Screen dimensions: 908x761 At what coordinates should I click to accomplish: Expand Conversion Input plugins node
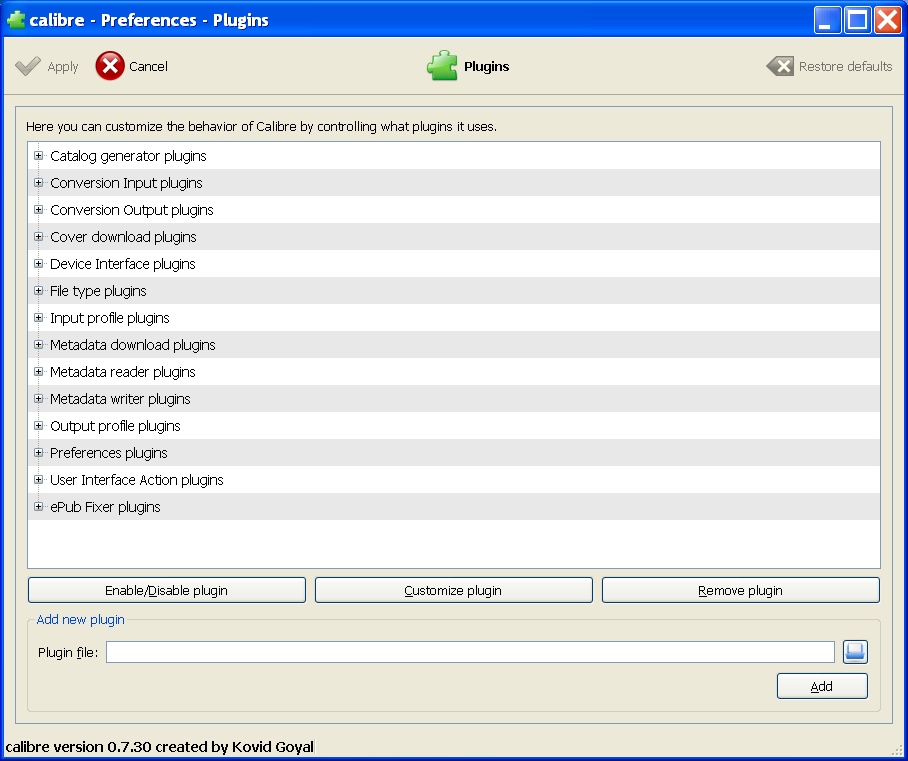pyautogui.click(x=38, y=182)
